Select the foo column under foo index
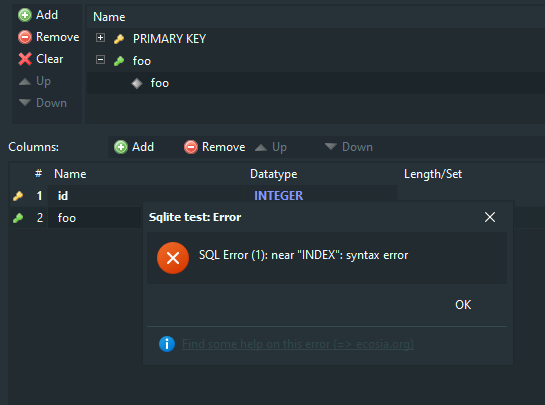545x405 pixels. 316,83
